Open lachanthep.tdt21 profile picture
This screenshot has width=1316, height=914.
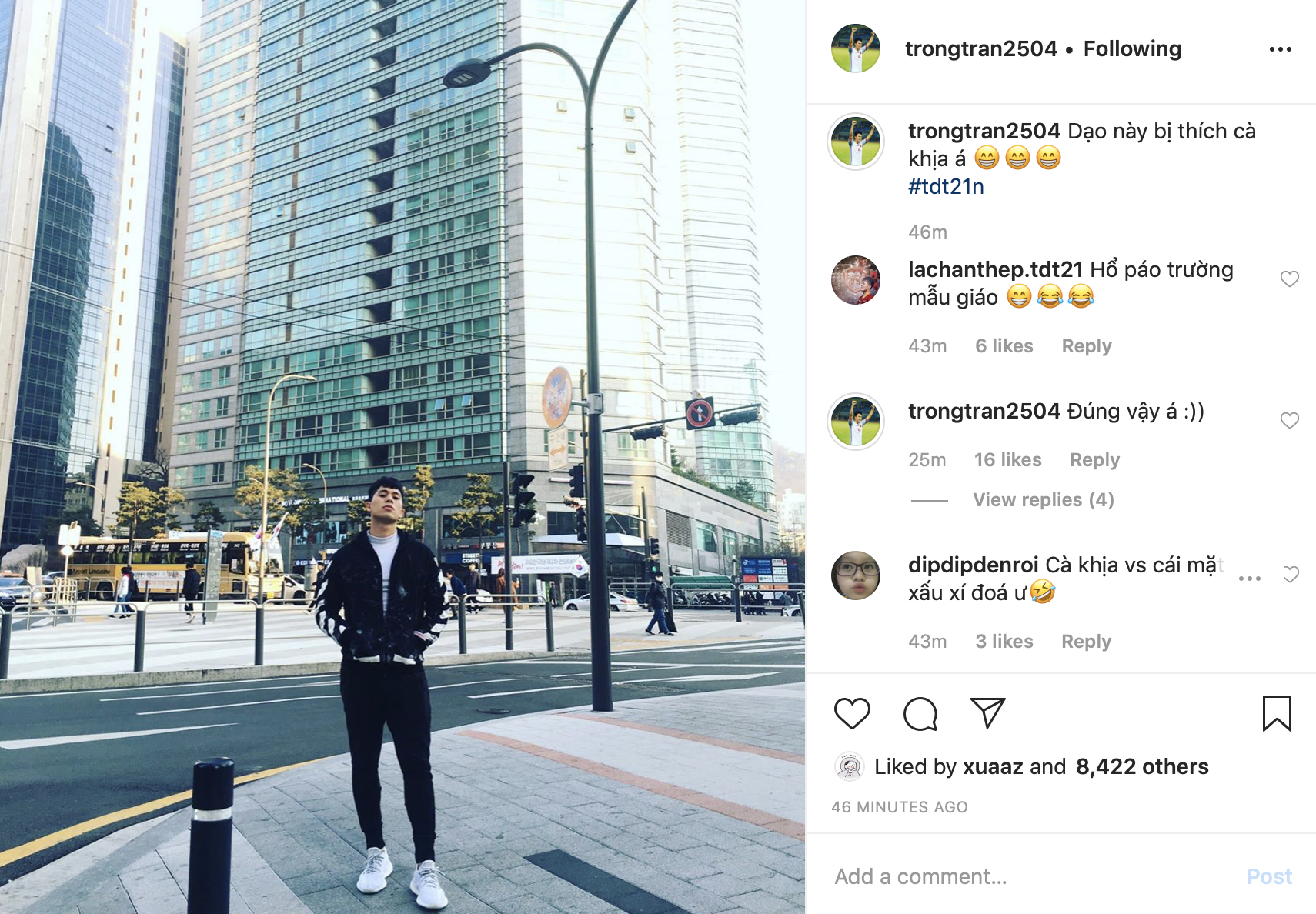click(x=856, y=280)
